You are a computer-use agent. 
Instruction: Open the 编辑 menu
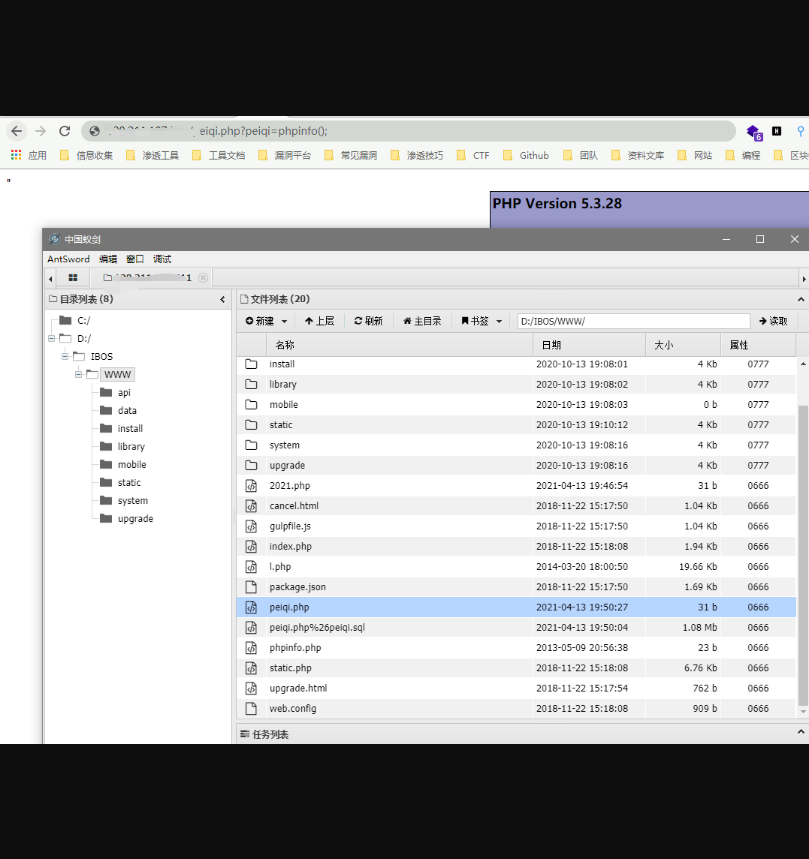(108, 259)
